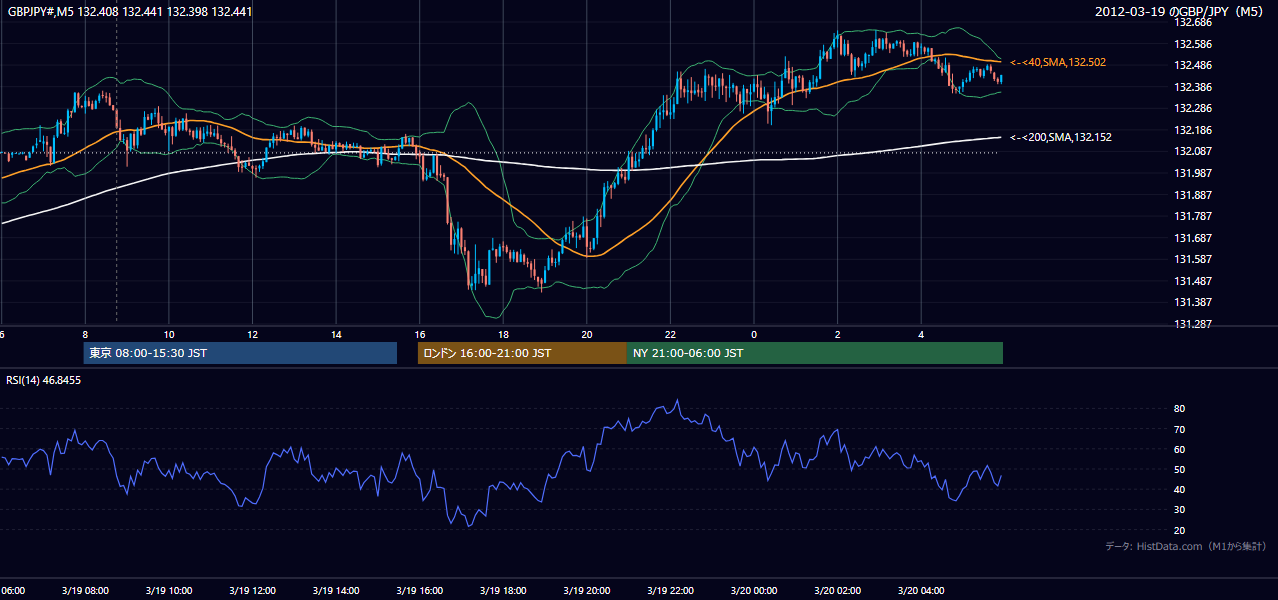Click hour mark 22 on the price chart axis

coord(670,335)
